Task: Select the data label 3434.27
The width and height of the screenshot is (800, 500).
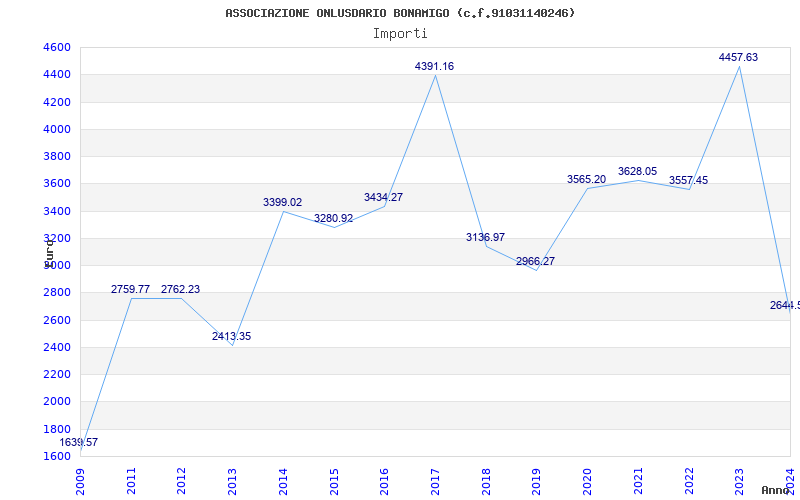Action: click(384, 197)
